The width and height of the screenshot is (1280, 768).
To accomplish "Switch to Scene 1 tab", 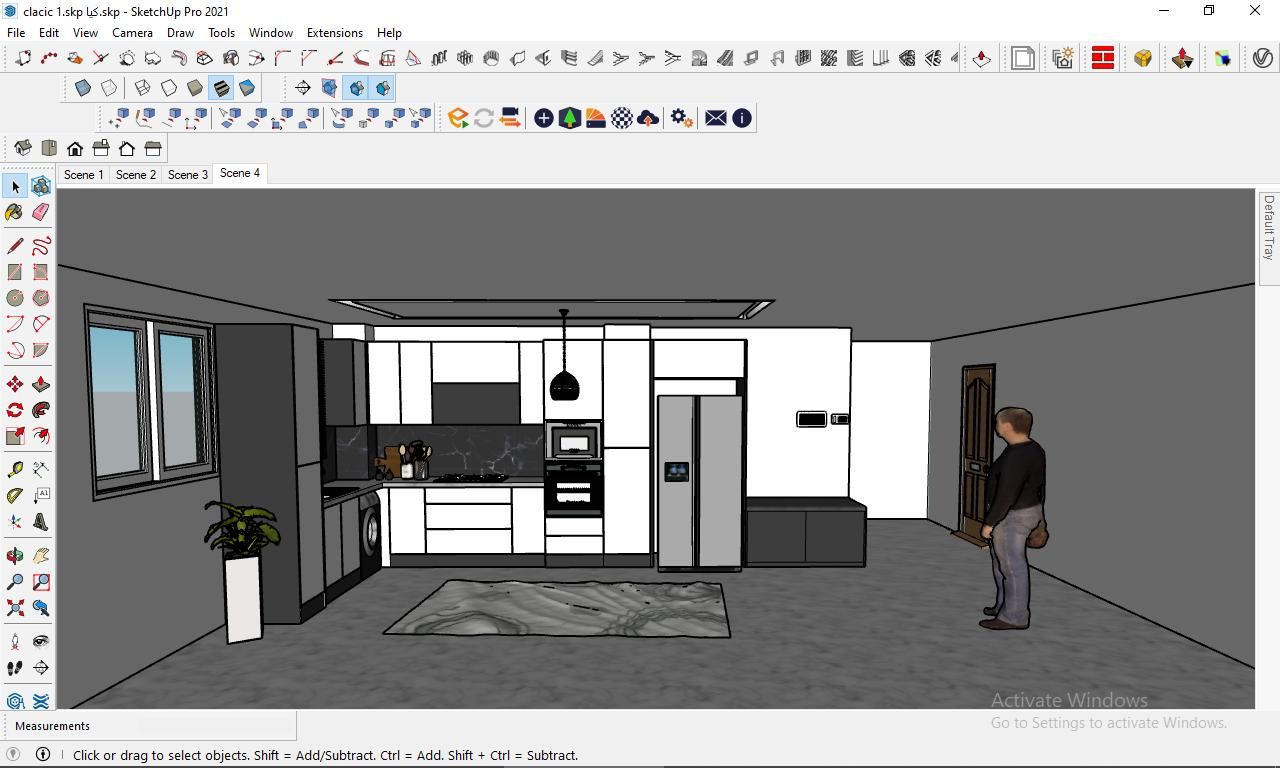I will coord(83,174).
